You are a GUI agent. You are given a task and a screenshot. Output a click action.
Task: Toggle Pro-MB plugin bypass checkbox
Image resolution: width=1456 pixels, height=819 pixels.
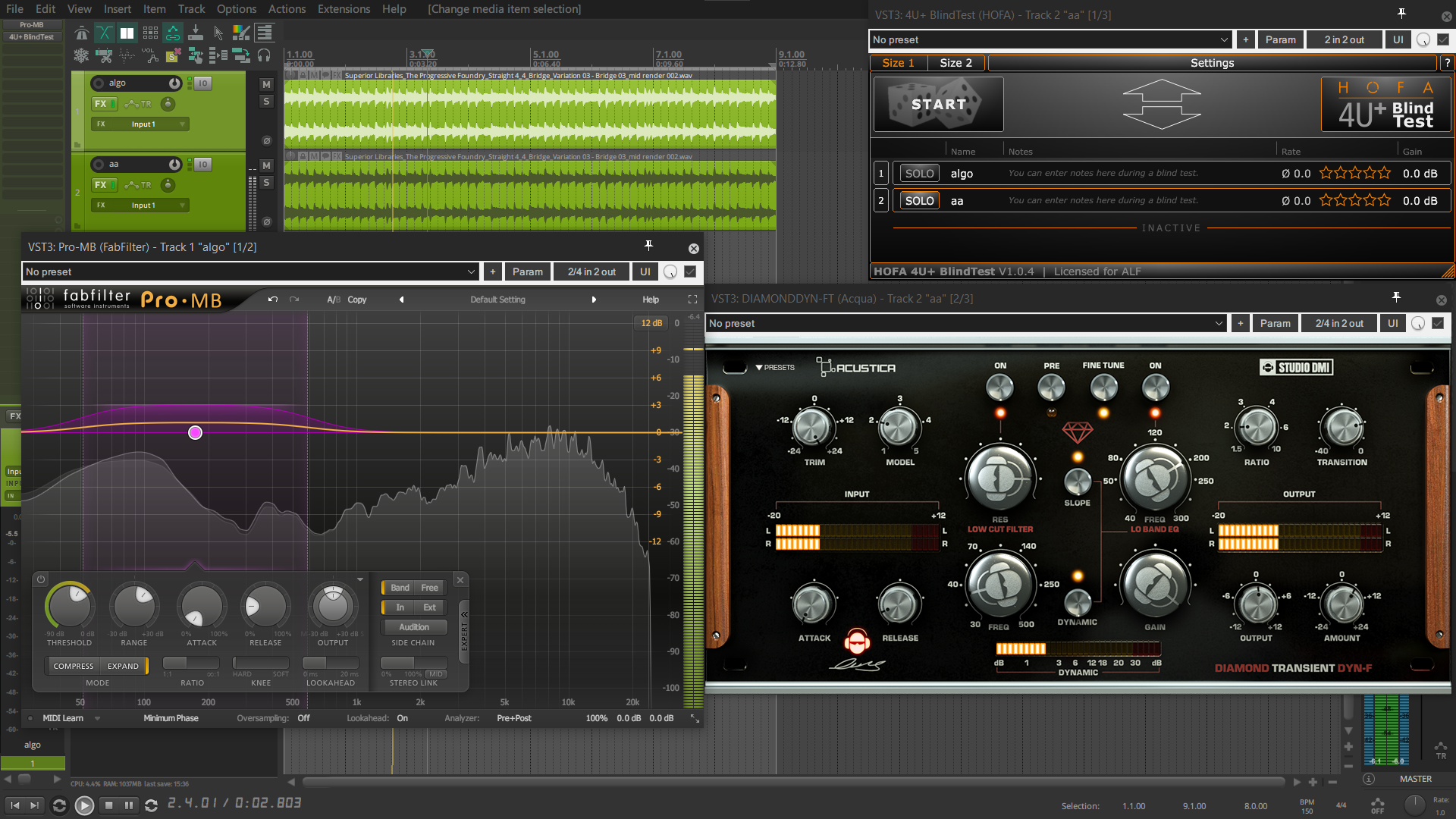pos(690,271)
